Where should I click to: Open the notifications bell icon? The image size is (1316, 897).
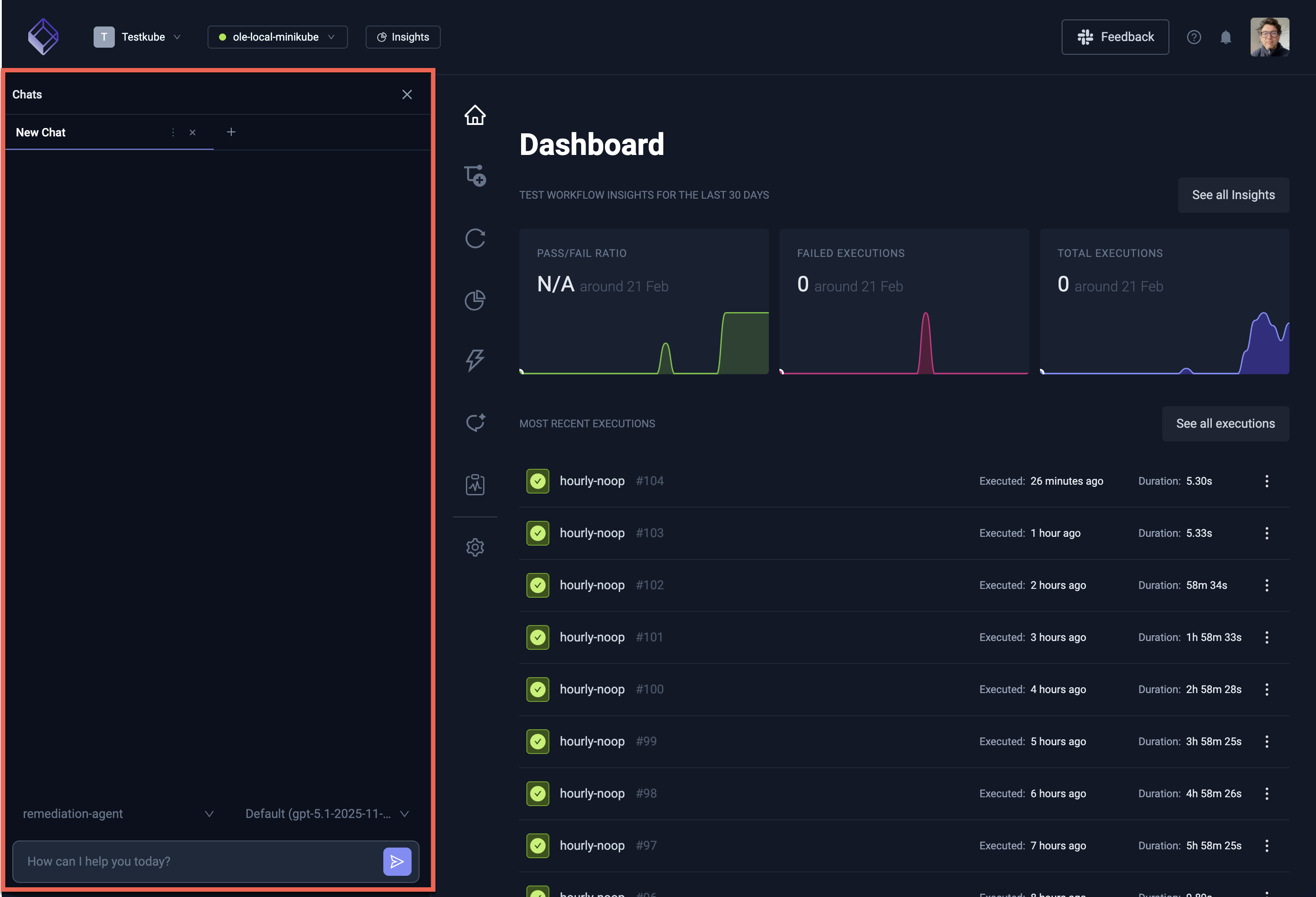click(1226, 37)
